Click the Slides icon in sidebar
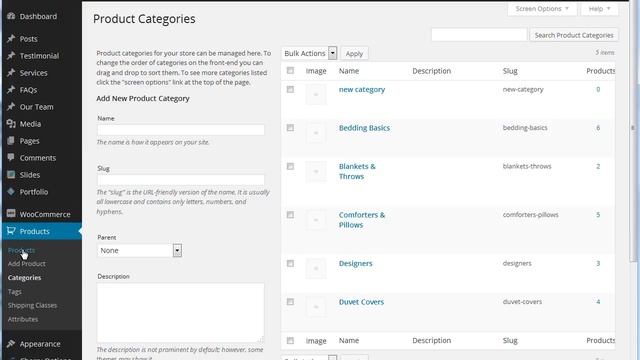The width and height of the screenshot is (640, 360). point(11,175)
